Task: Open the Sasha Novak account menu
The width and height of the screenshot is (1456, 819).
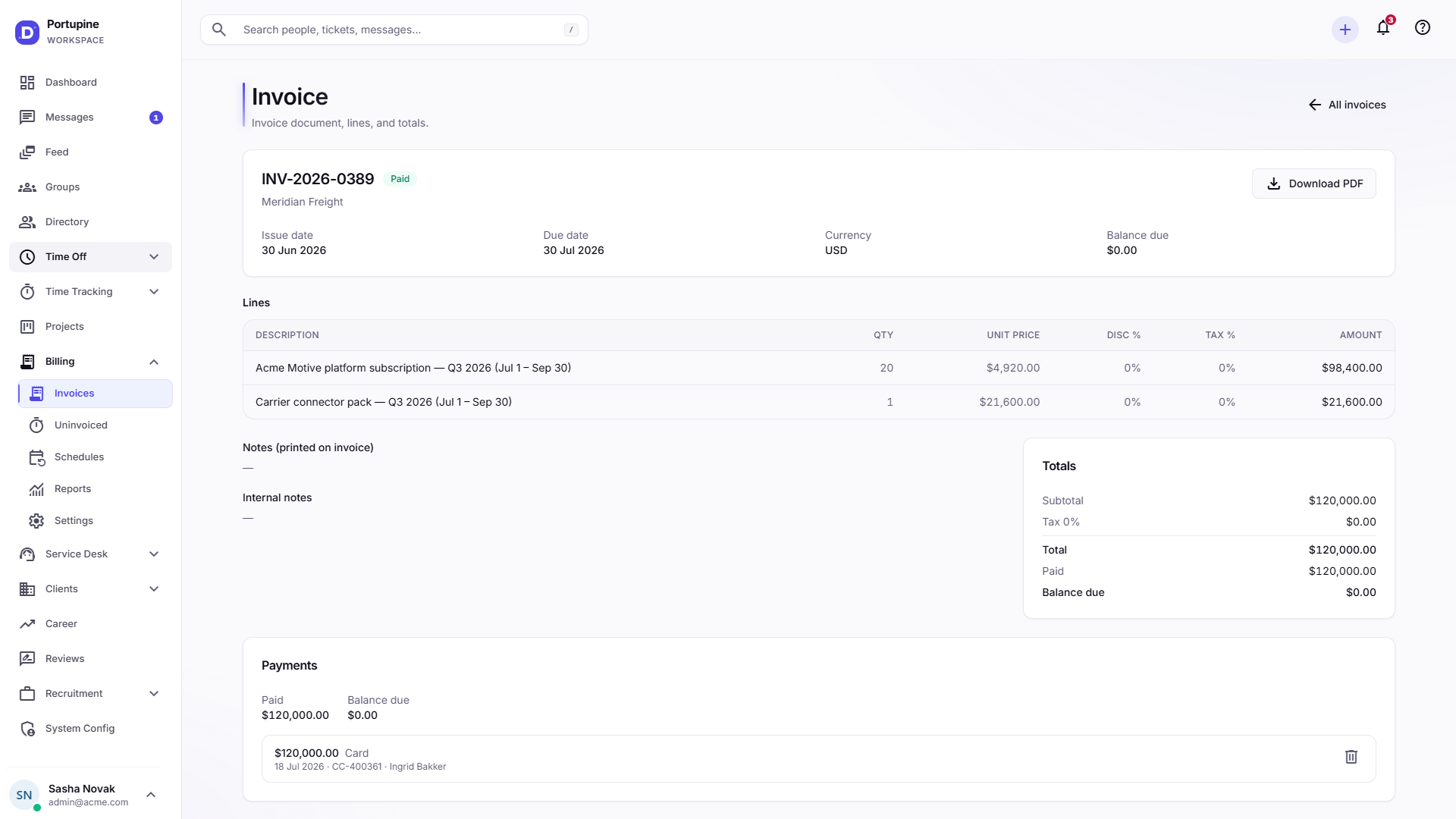Action: click(85, 795)
